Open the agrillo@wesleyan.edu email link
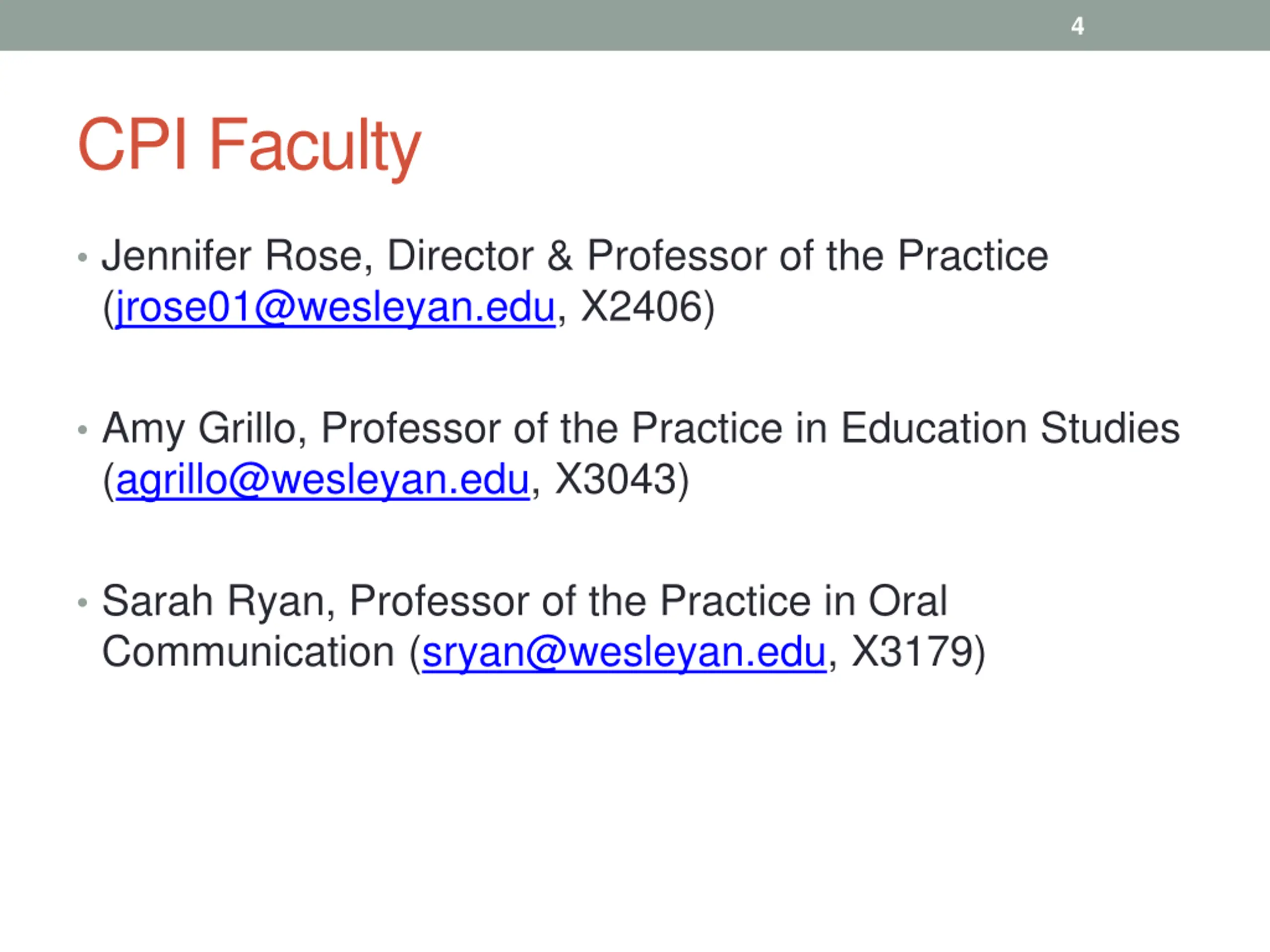The image size is (1270, 952). point(322,480)
